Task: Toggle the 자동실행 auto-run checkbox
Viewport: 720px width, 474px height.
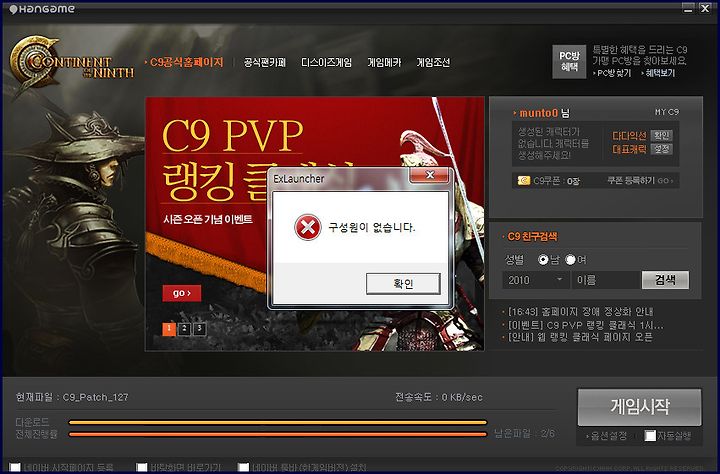Action: pyautogui.click(x=650, y=435)
